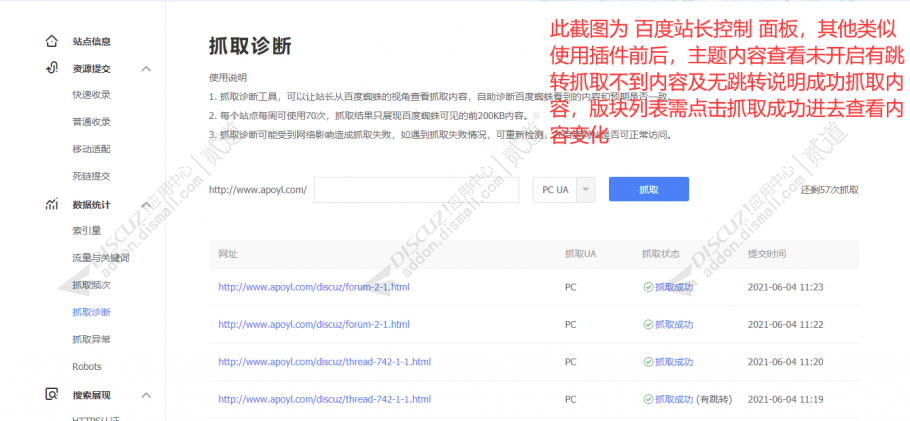This screenshot has height=421, width=910.
Task: Open forum-2-1.html link submitted 11:23
Action: point(314,287)
